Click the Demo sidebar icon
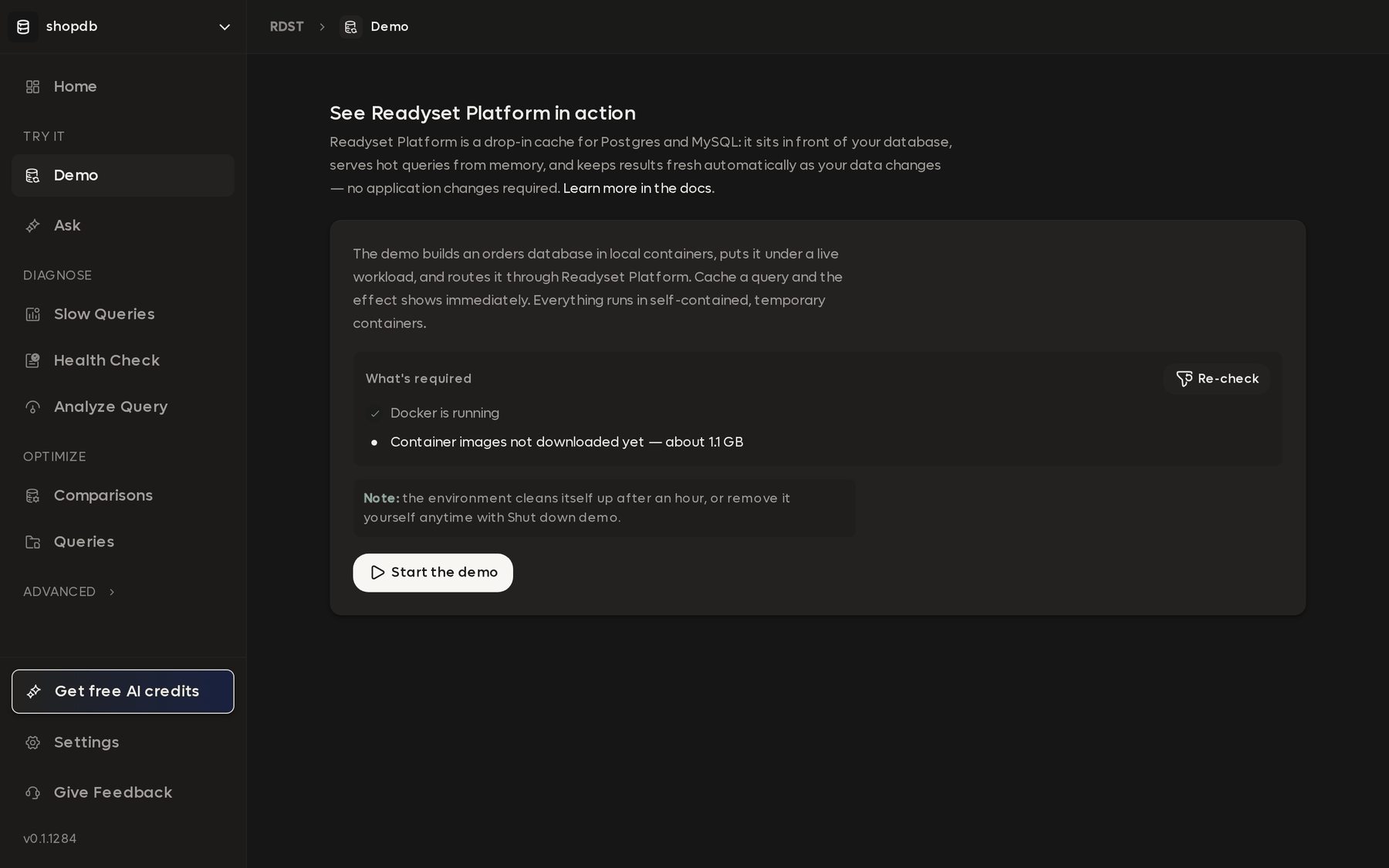1389x868 pixels. click(x=32, y=176)
